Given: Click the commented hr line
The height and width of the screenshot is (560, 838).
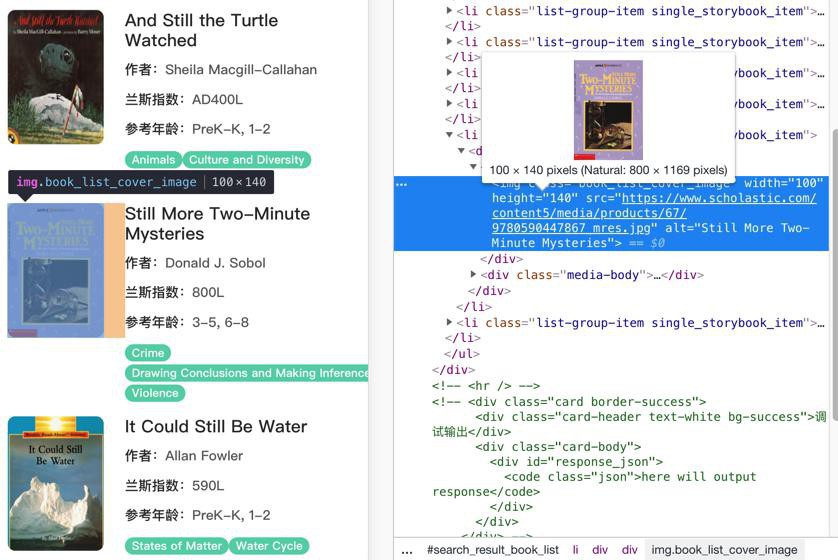Looking at the screenshot, I should 486,386.
